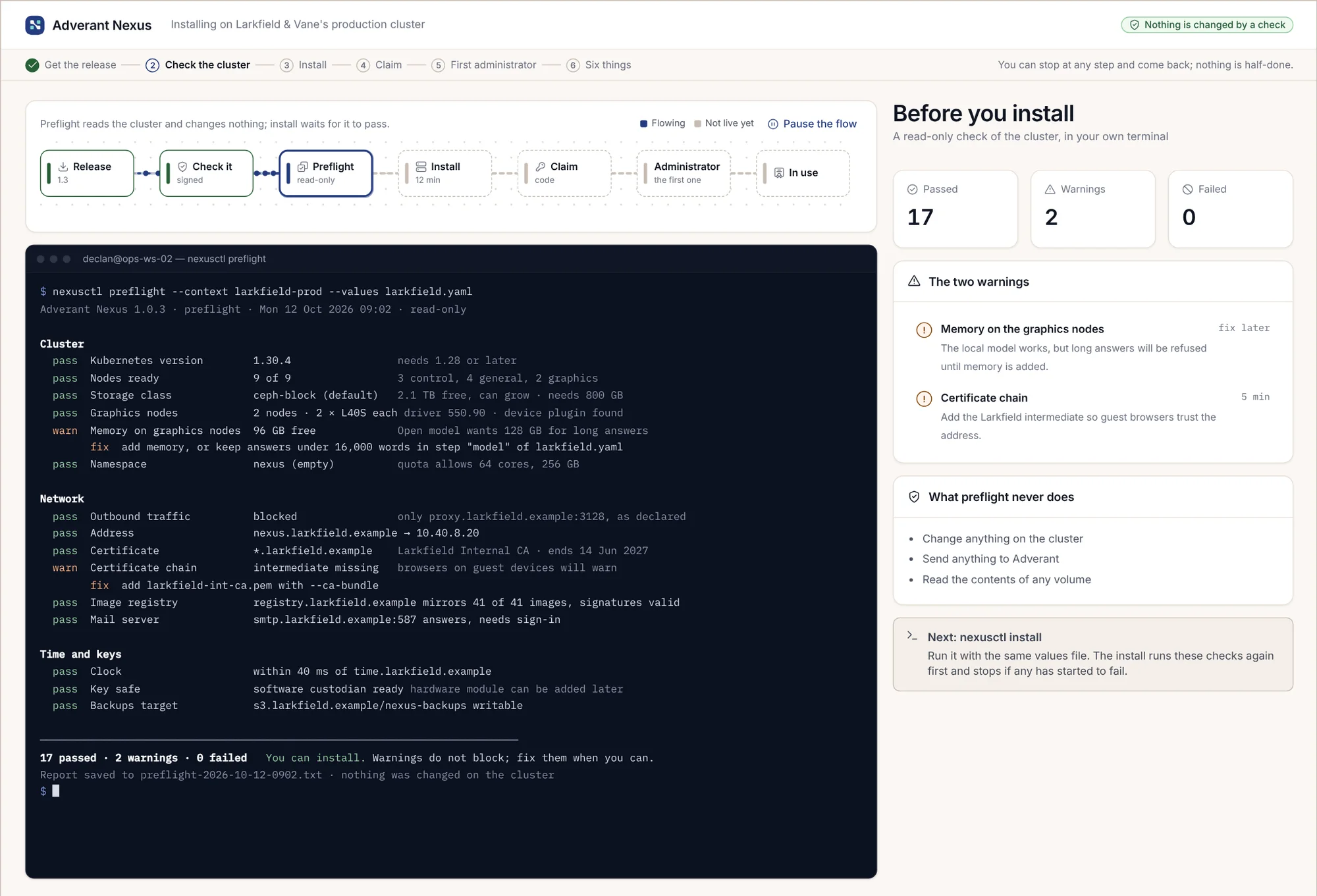Click the Flowing legend swatch
1317x896 pixels.
click(x=643, y=124)
